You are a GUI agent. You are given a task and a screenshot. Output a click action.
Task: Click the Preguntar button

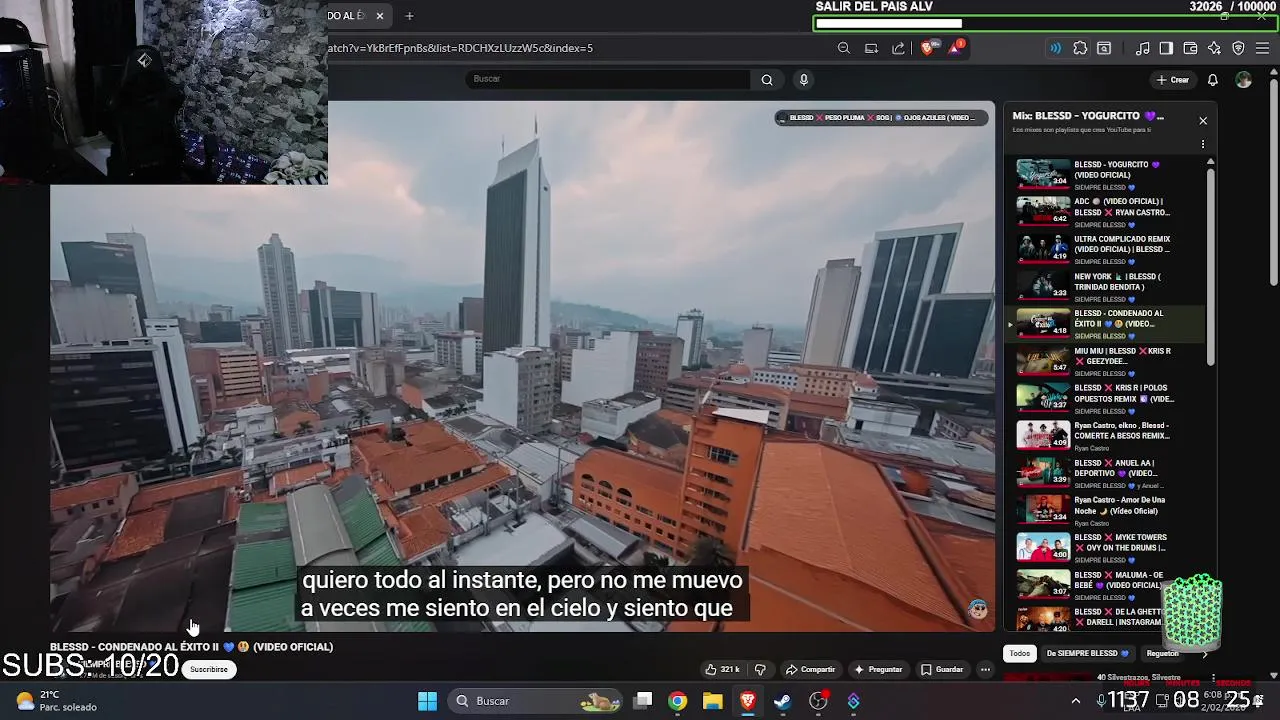click(x=878, y=669)
